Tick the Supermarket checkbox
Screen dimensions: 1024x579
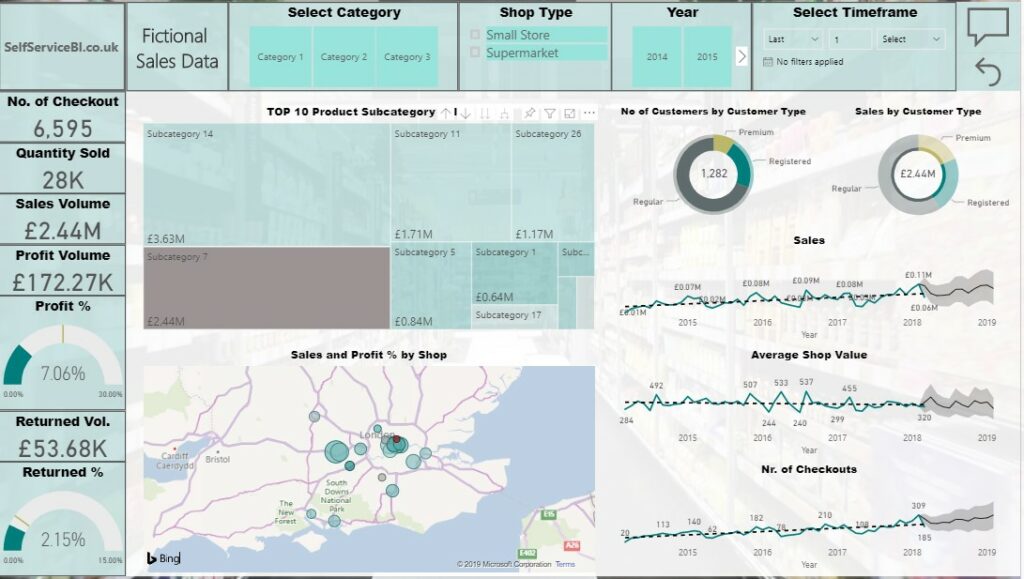click(475, 52)
